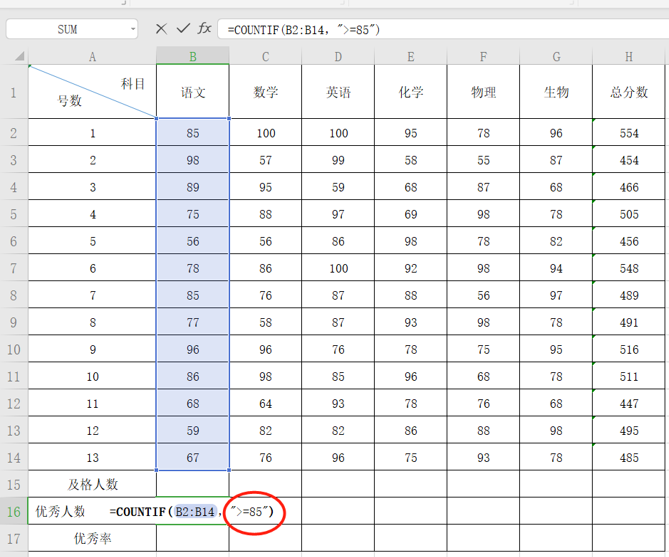669x557 pixels.
Task: Select row 15 header
Action: [14, 484]
